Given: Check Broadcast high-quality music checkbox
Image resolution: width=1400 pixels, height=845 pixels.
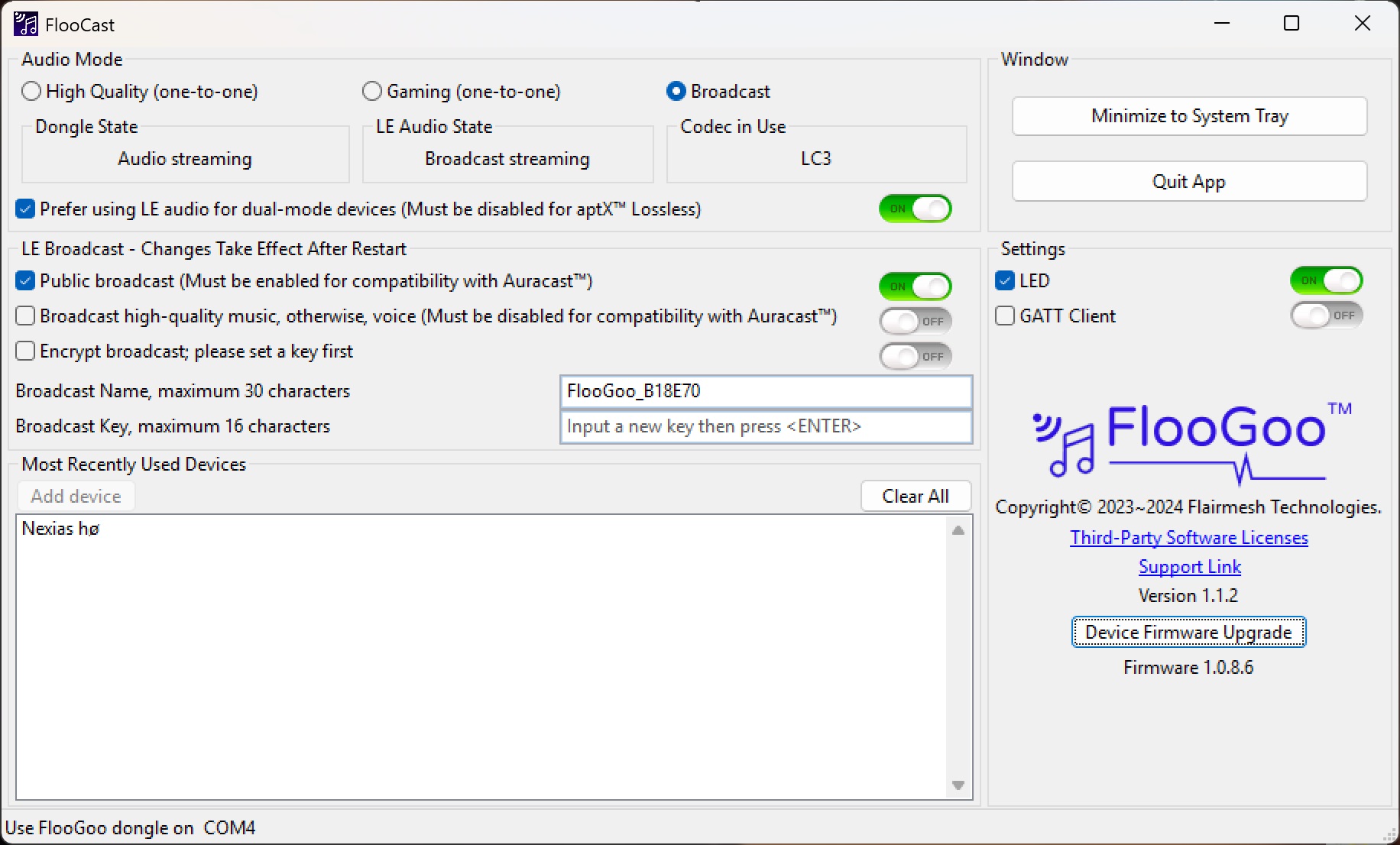Looking at the screenshot, I should pyautogui.click(x=25, y=316).
